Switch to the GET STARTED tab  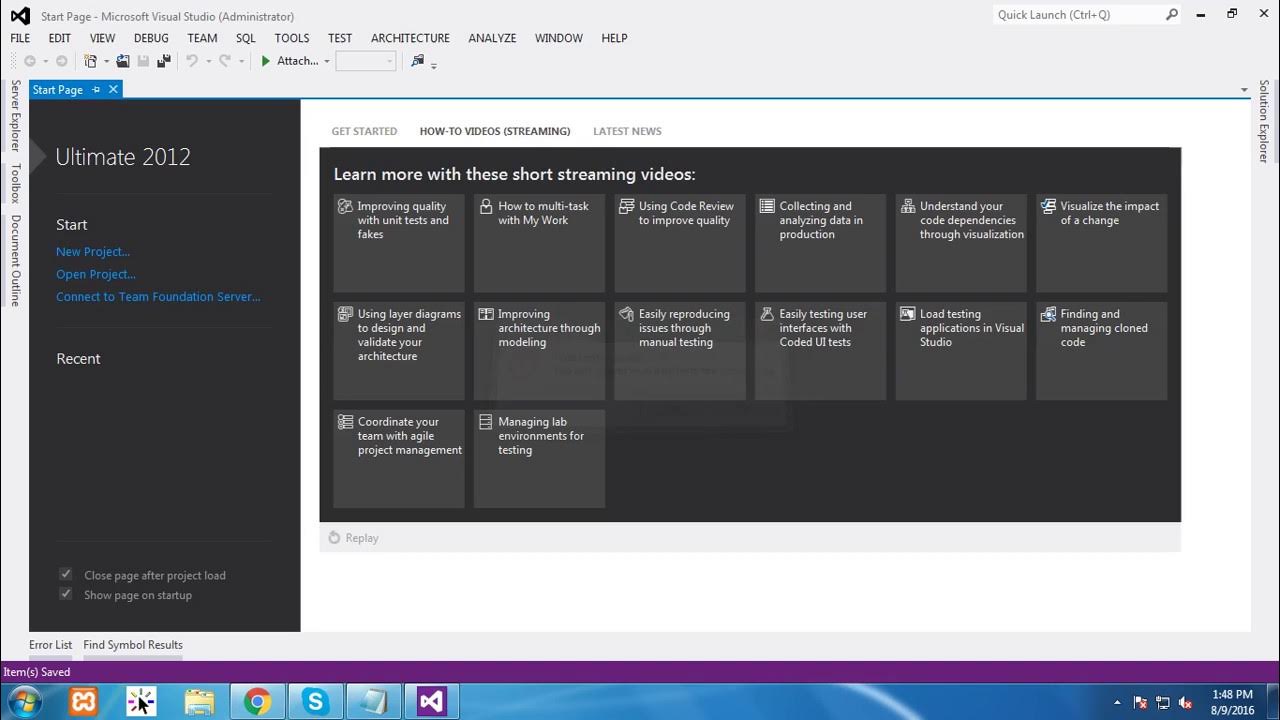click(364, 131)
